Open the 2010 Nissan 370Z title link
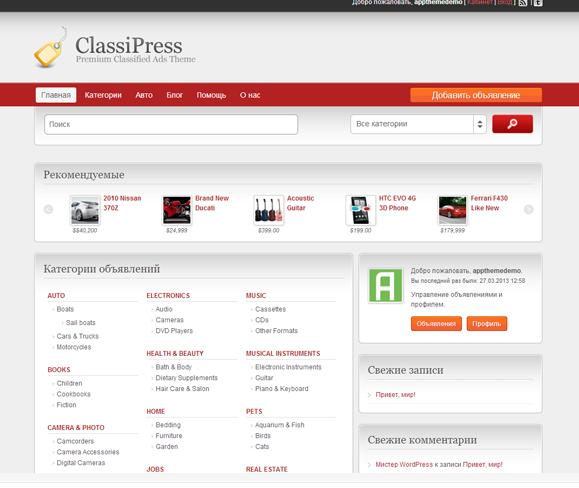 [122, 203]
